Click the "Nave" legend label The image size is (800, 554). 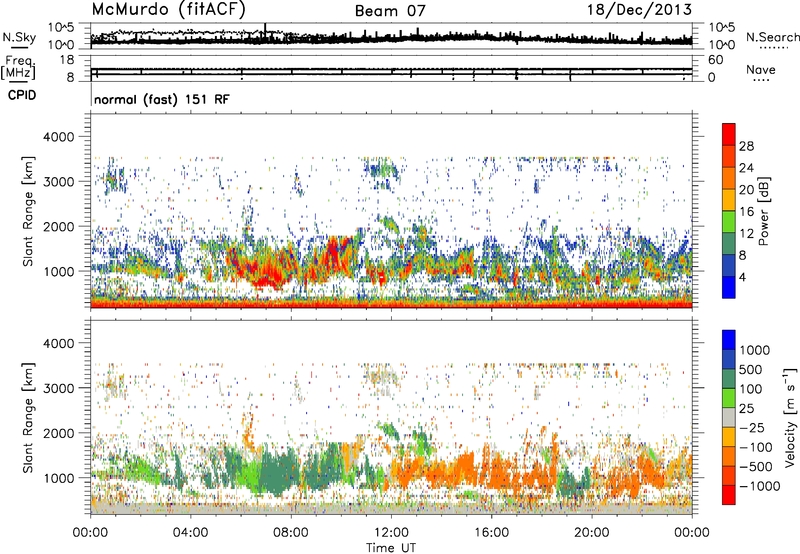[761, 69]
